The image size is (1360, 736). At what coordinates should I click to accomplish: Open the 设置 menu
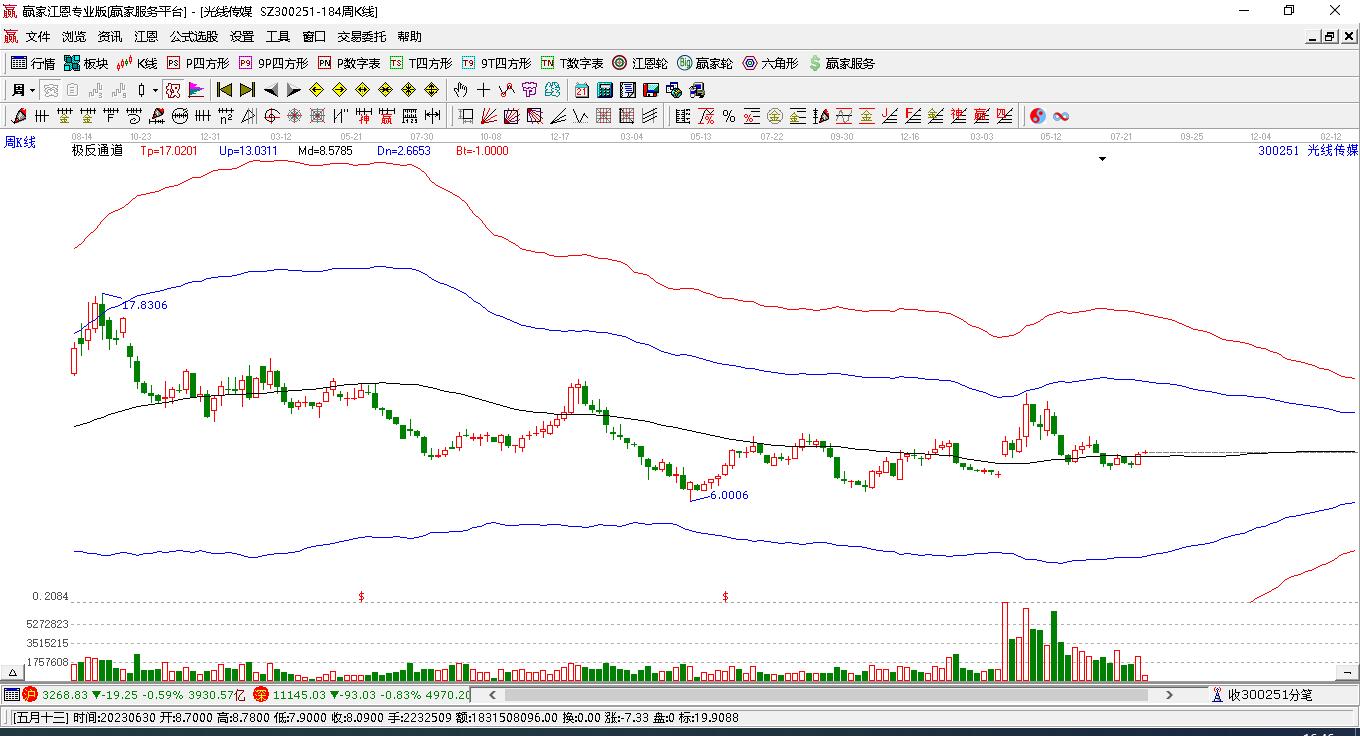click(x=242, y=37)
